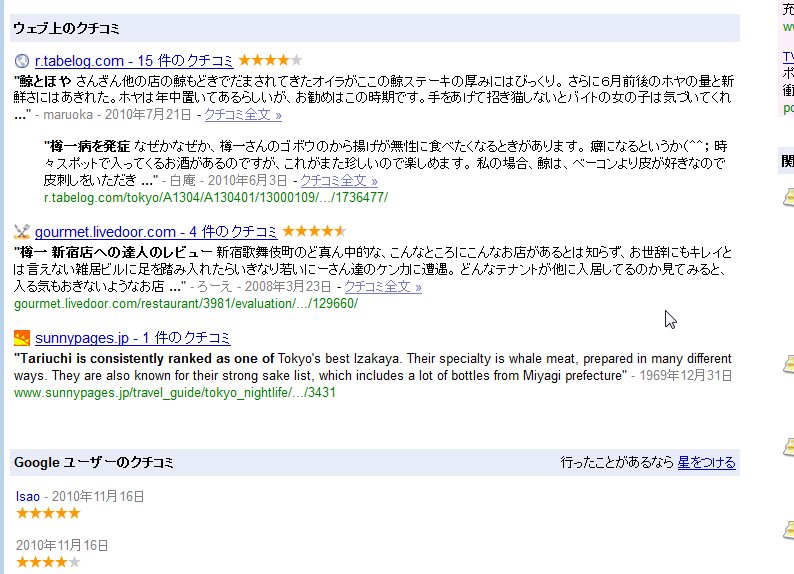Open the full review link after 白庵's review

click(x=339, y=181)
